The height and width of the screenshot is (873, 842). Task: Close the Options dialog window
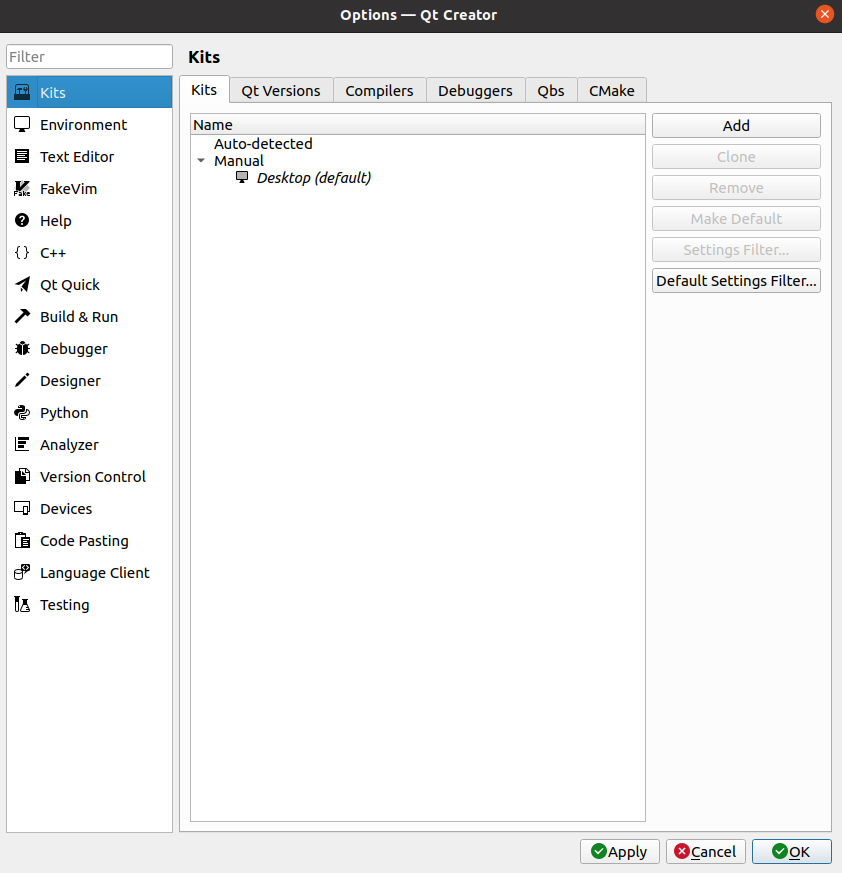[x=824, y=14]
